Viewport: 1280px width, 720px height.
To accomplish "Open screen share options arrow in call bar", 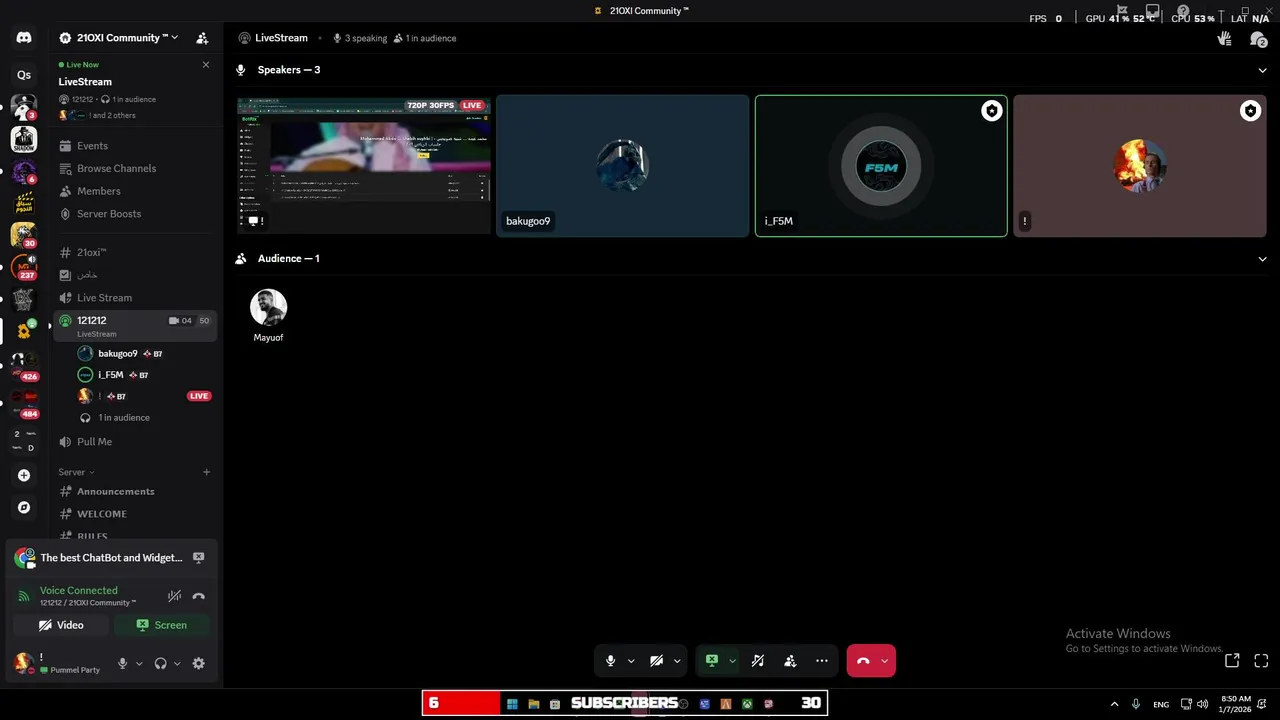I will coord(732,661).
